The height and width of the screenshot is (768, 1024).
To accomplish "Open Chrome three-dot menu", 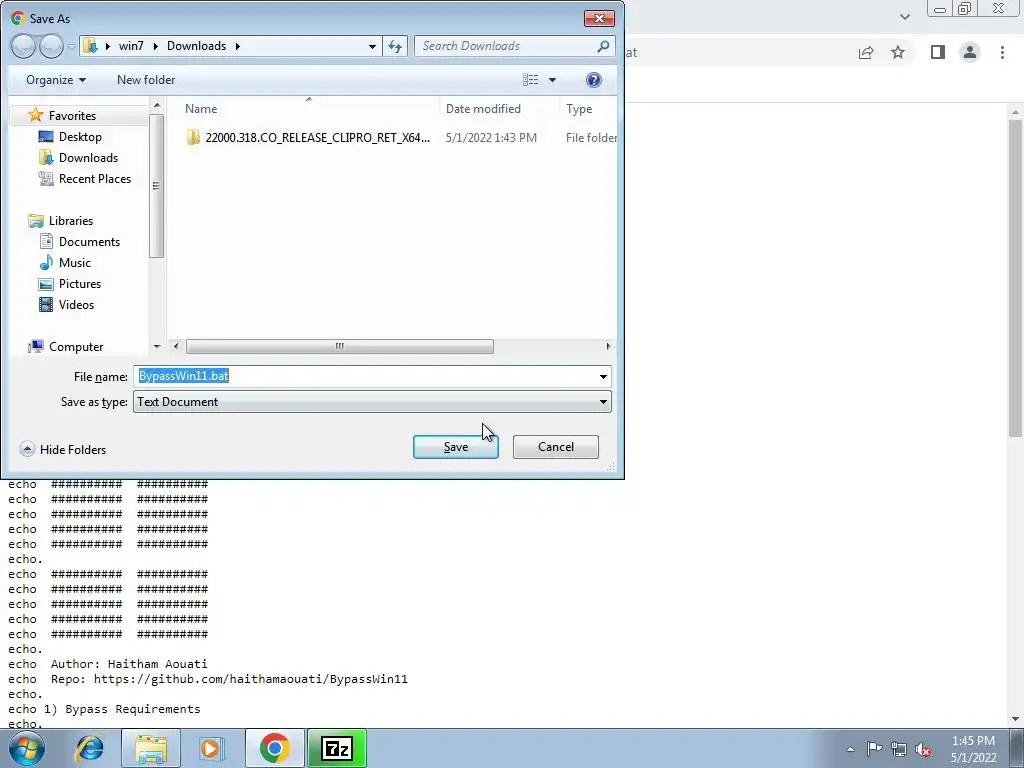I will click(x=1002, y=52).
